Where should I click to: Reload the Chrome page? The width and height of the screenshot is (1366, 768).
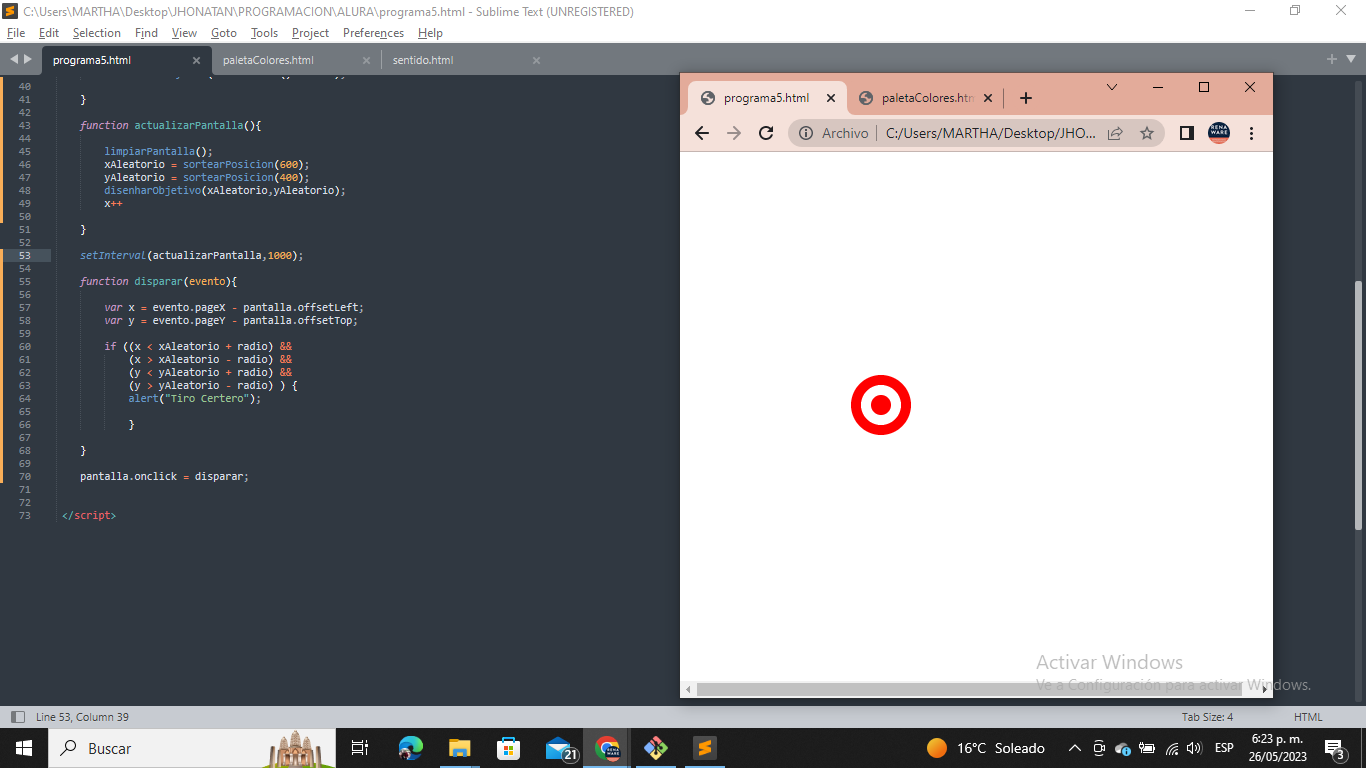click(x=766, y=133)
